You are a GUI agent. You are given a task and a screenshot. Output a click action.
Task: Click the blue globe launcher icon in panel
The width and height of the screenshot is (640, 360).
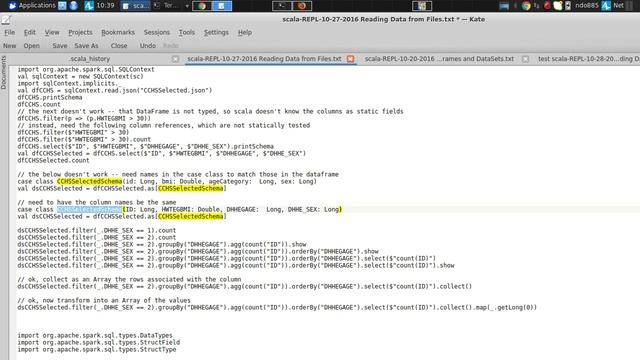(74, 6)
